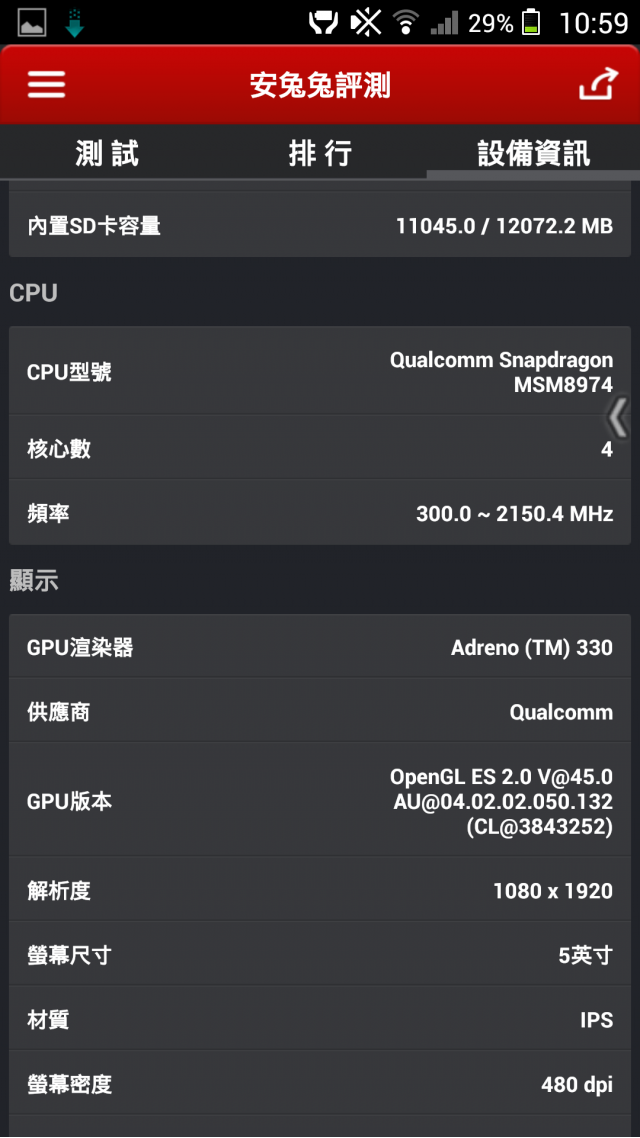Tap the Wi-Fi status icon
This screenshot has height=1138, width=640.
(x=405, y=22)
